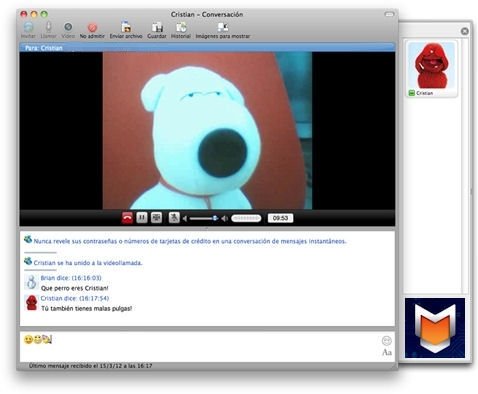This screenshot has height=394, width=478.
Task: Click the Llamar microphone toolbar icon
Action: (x=48, y=29)
